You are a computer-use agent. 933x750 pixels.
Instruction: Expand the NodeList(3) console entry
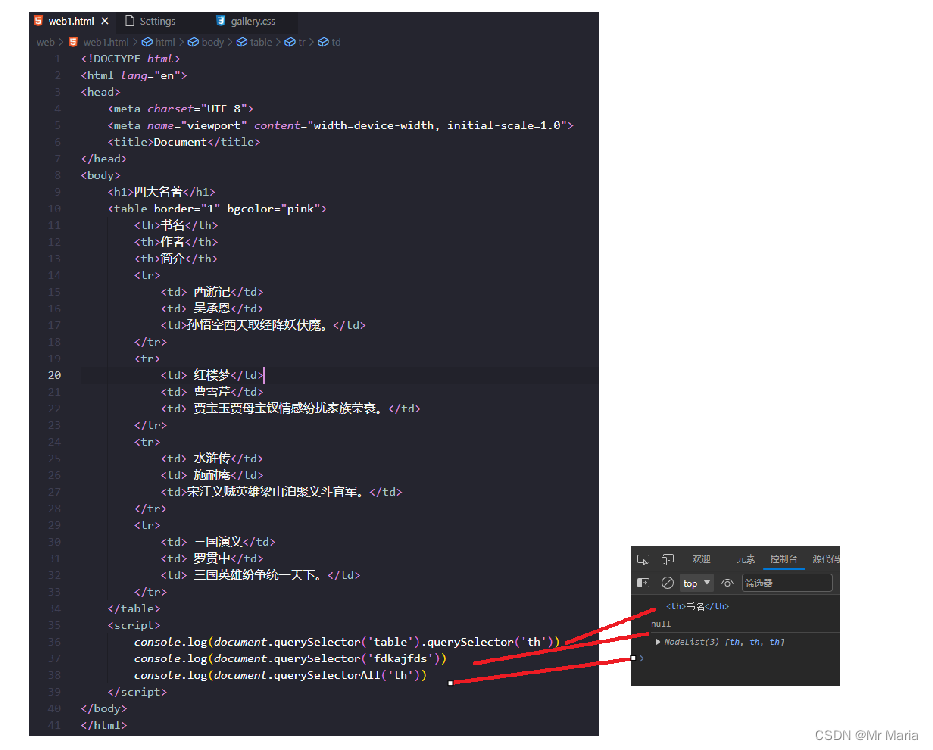pyautogui.click(x=658, y=642)
